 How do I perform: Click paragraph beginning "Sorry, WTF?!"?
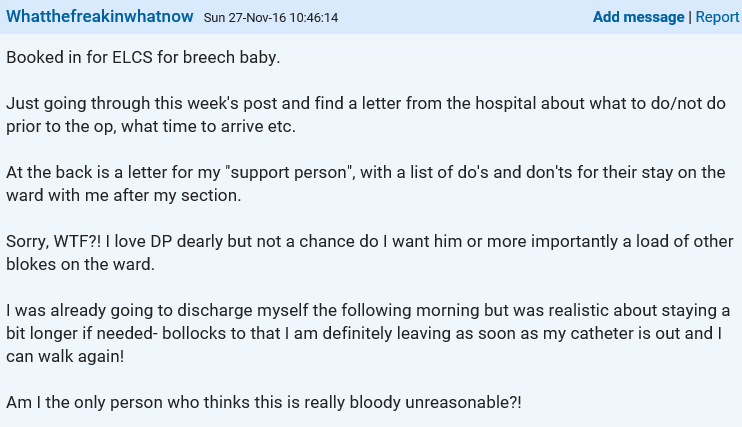point(370,253)
